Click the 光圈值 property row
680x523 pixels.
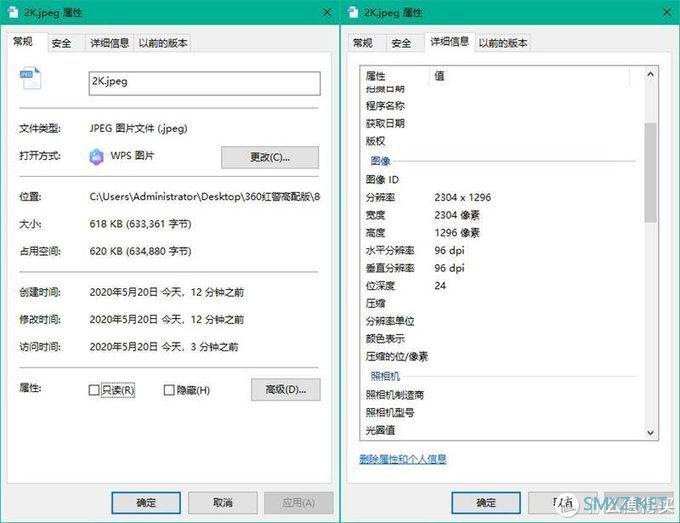[x=502, y=430]
